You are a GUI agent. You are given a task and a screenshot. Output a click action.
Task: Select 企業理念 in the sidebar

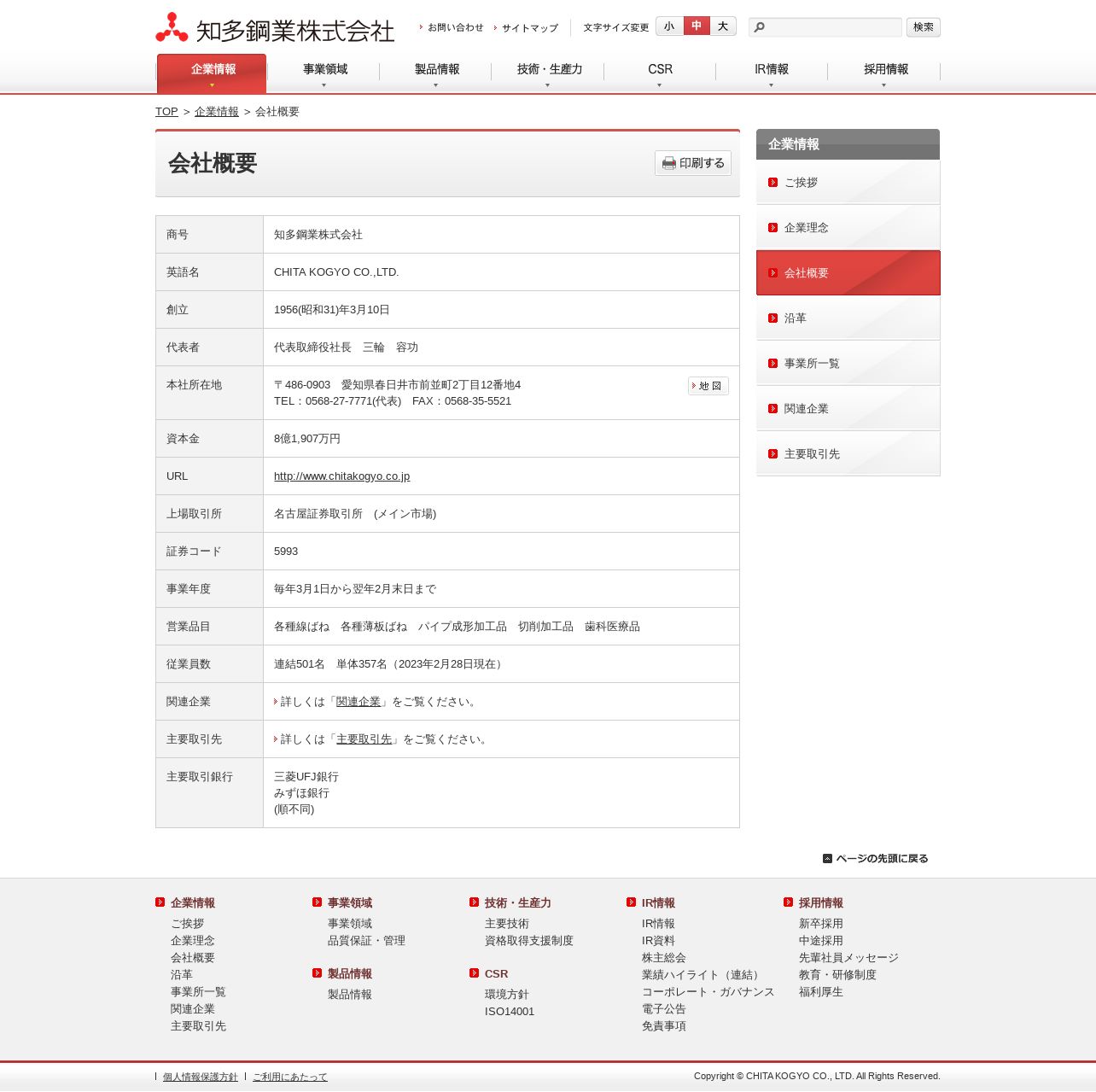pos(848,228)
